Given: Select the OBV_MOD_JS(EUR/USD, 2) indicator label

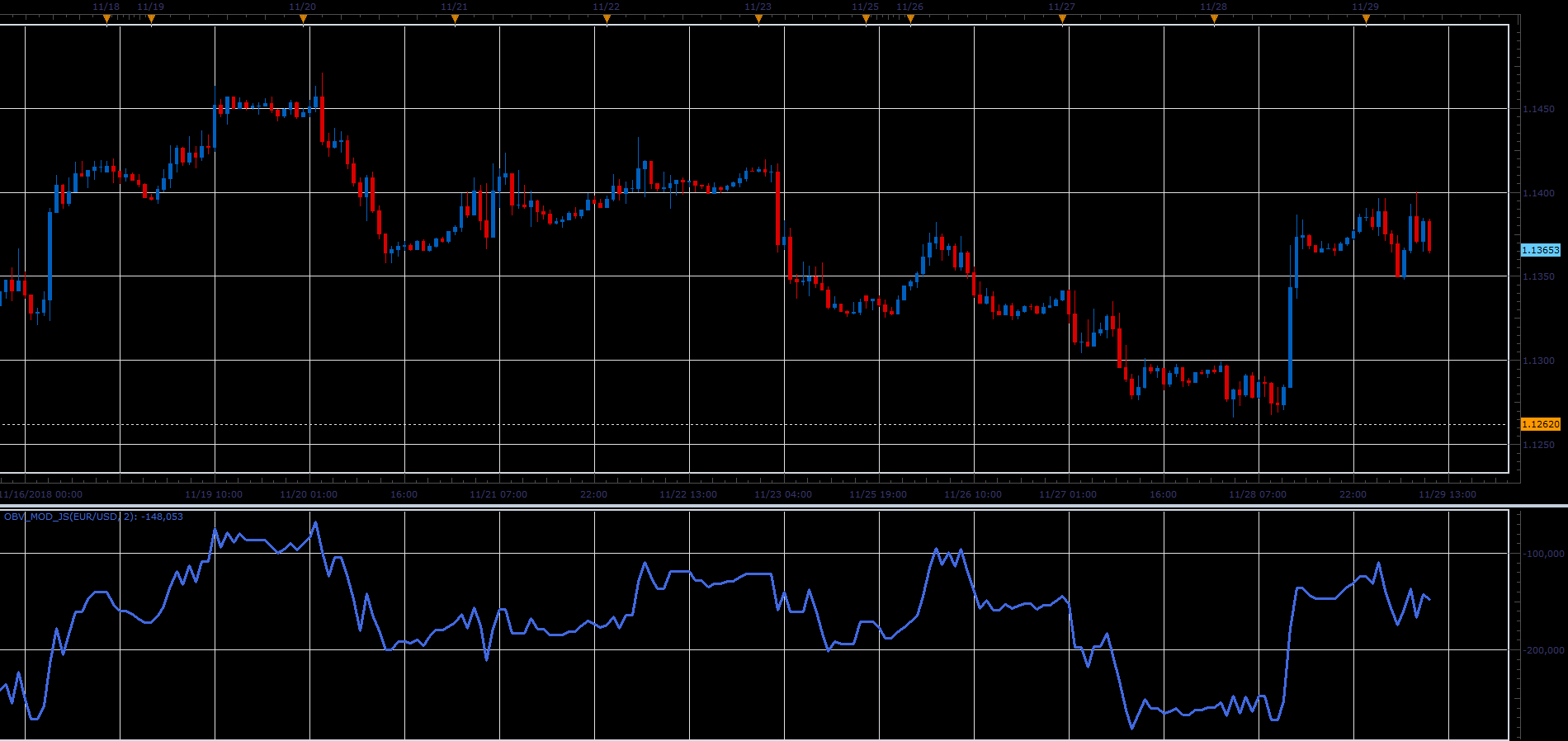Looking at the screenshot, I should pyautogui.click(x=93, y=517).
